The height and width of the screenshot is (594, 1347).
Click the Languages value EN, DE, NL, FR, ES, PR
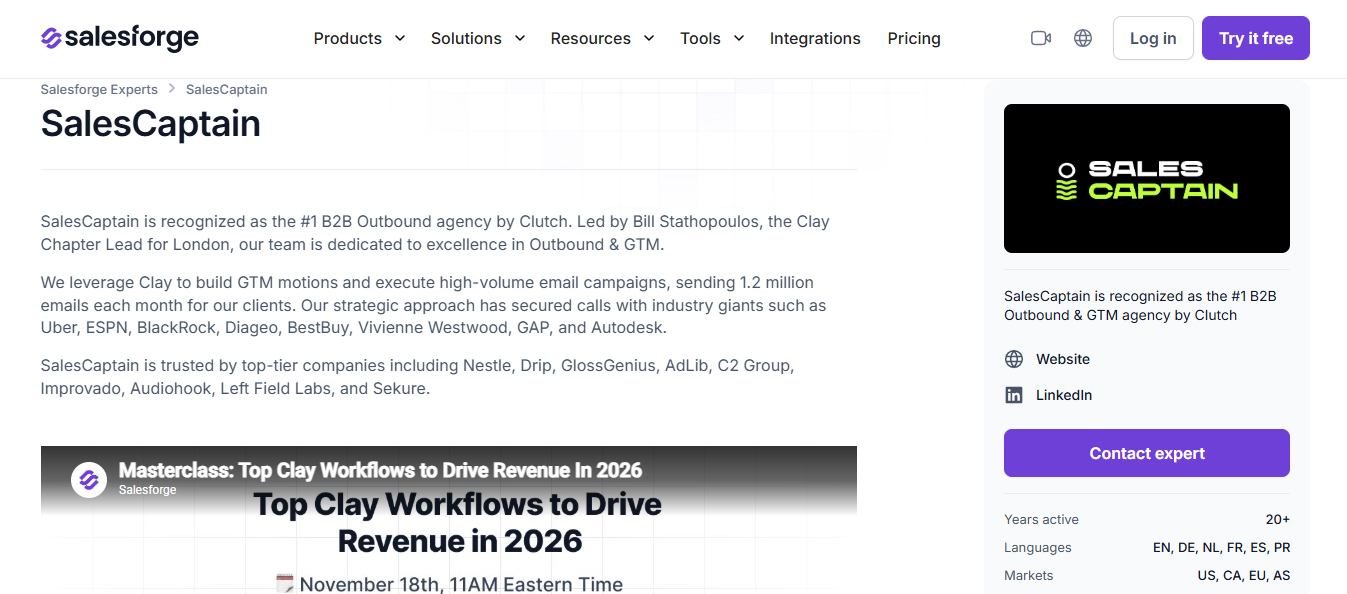1221,547
